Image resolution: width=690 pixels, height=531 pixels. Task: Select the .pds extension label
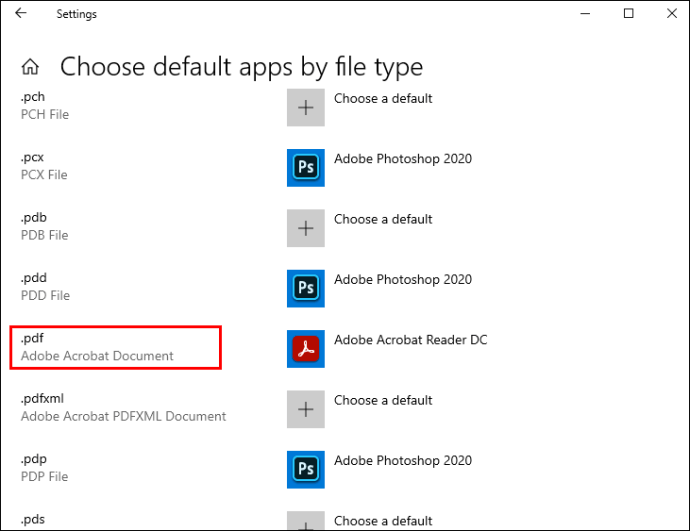coord(33,519)
